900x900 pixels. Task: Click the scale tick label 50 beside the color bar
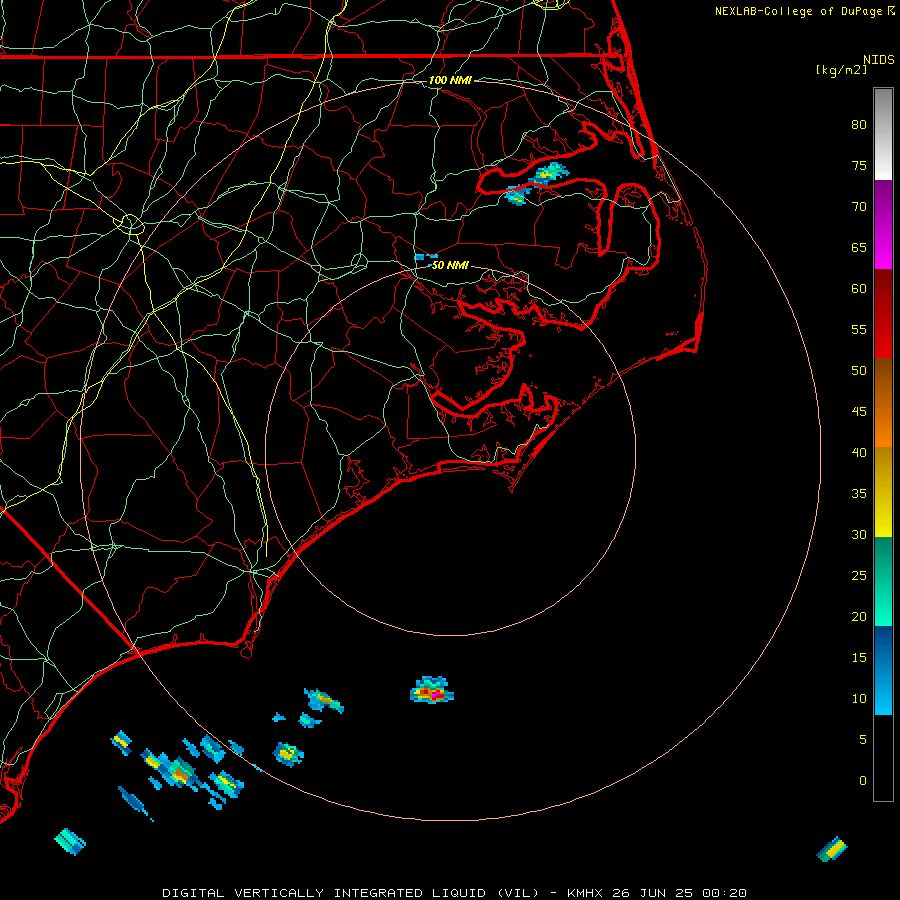tap(859, 371)
